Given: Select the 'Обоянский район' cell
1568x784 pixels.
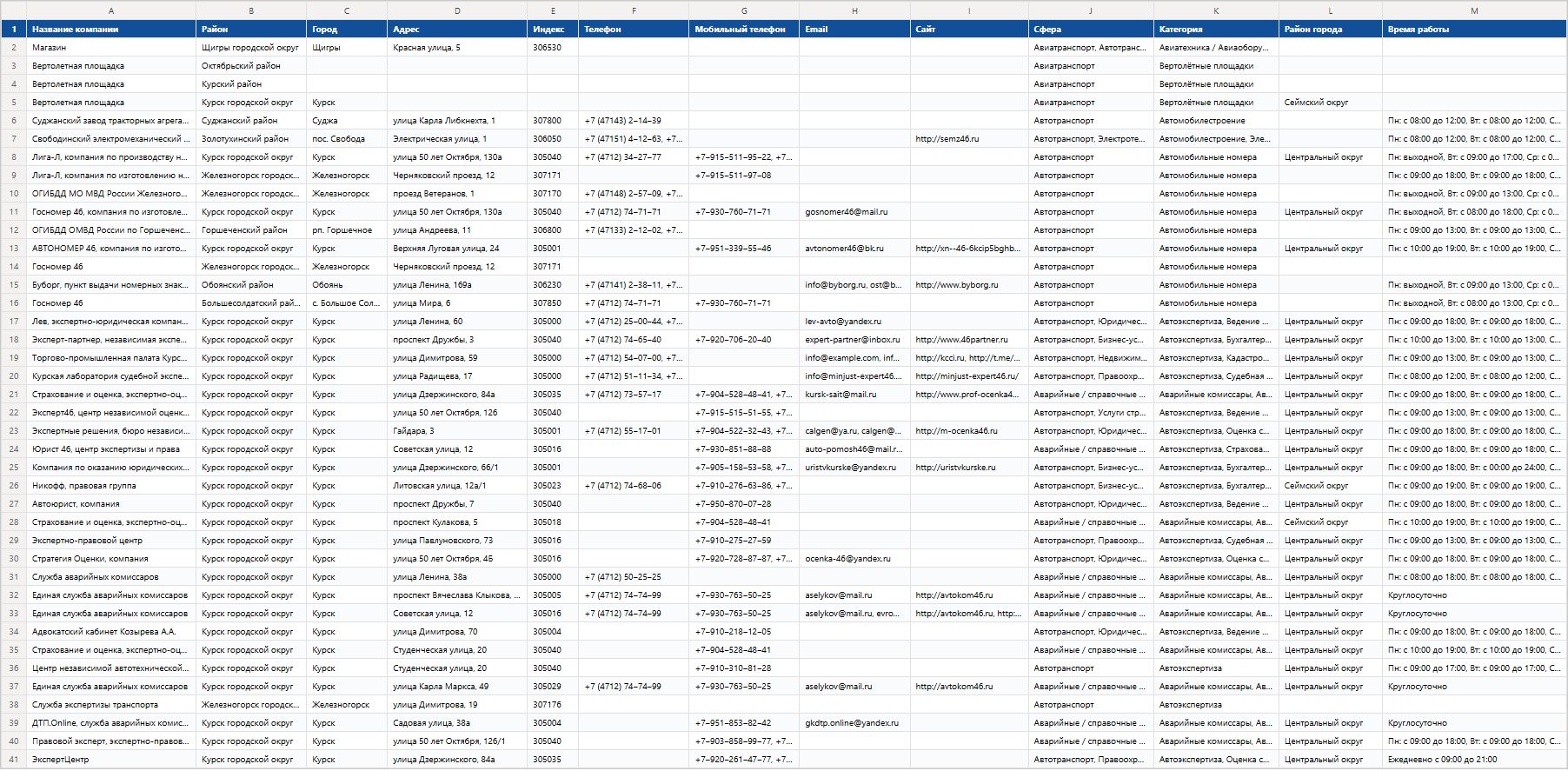Looking at the screenshot, I should click(x=251, y=285).
